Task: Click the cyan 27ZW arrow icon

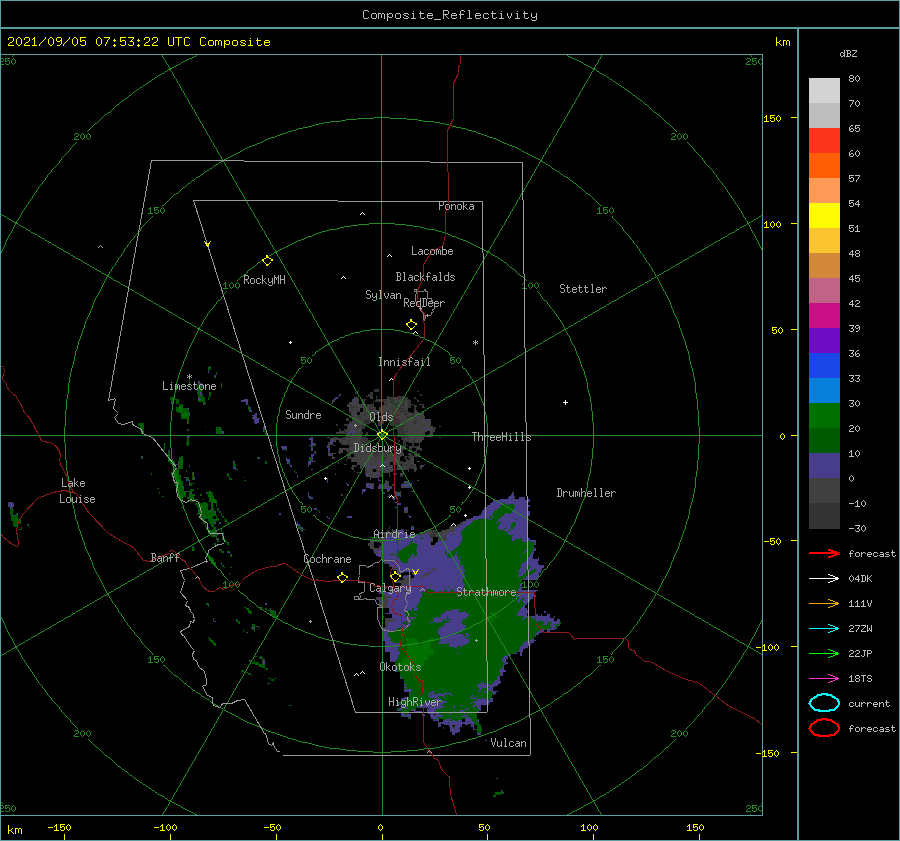Action: click(x=824, y=629)
